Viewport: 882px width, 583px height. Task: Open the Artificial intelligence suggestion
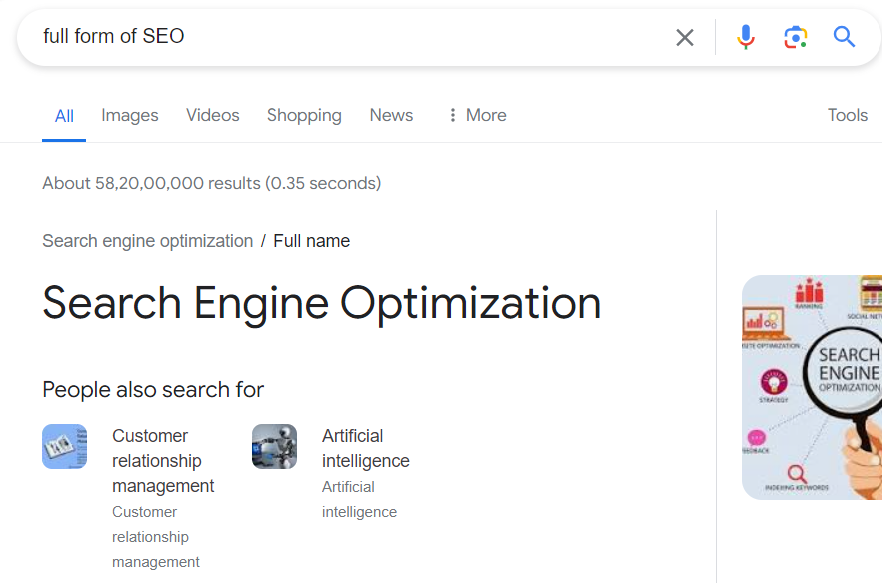(365, 448)
